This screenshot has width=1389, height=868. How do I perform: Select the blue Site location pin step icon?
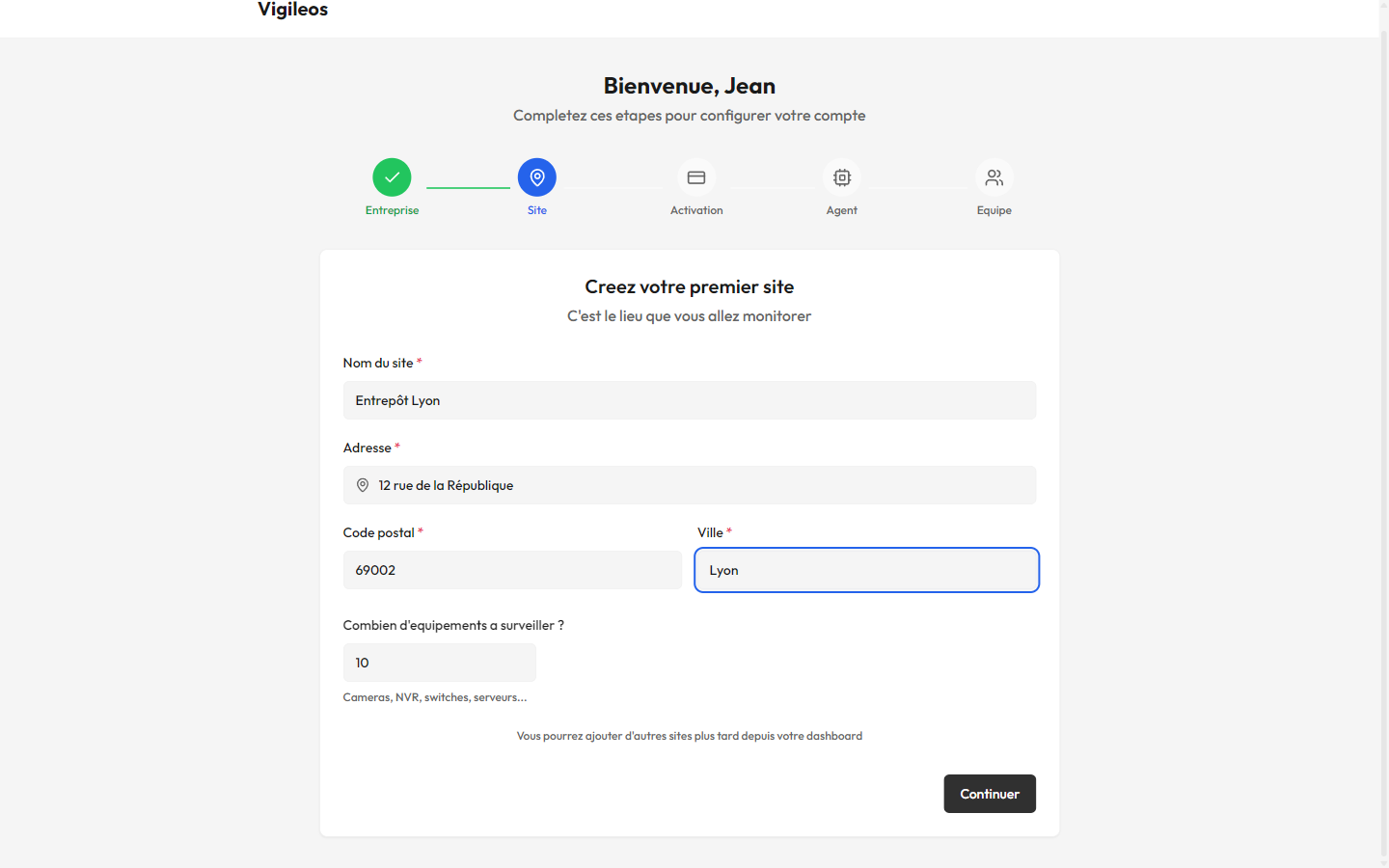(537, 177)
